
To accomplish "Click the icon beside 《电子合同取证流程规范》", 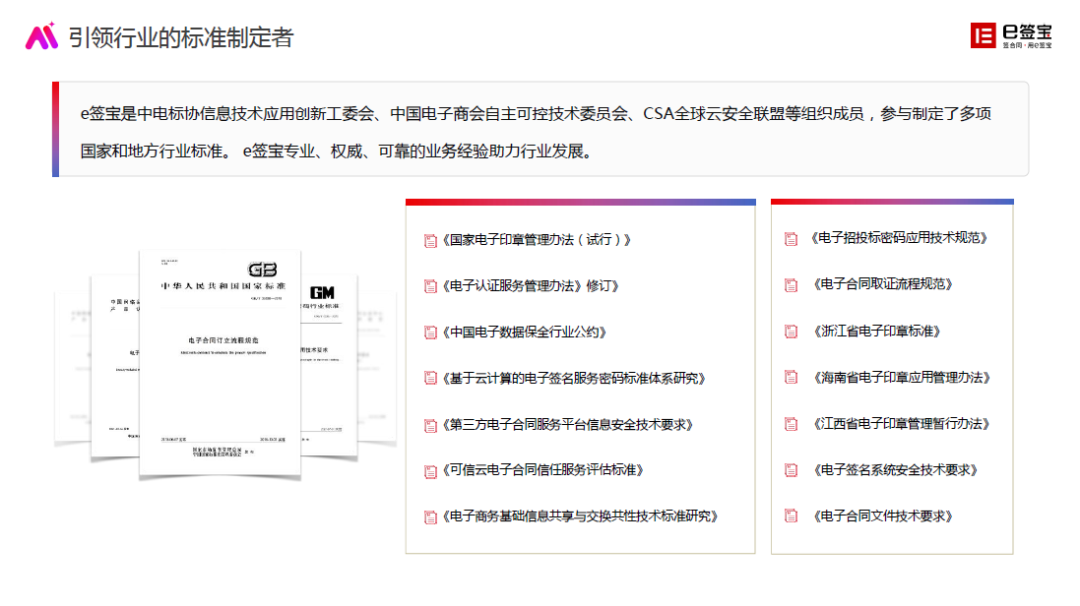I will click(x=791, y=284).
